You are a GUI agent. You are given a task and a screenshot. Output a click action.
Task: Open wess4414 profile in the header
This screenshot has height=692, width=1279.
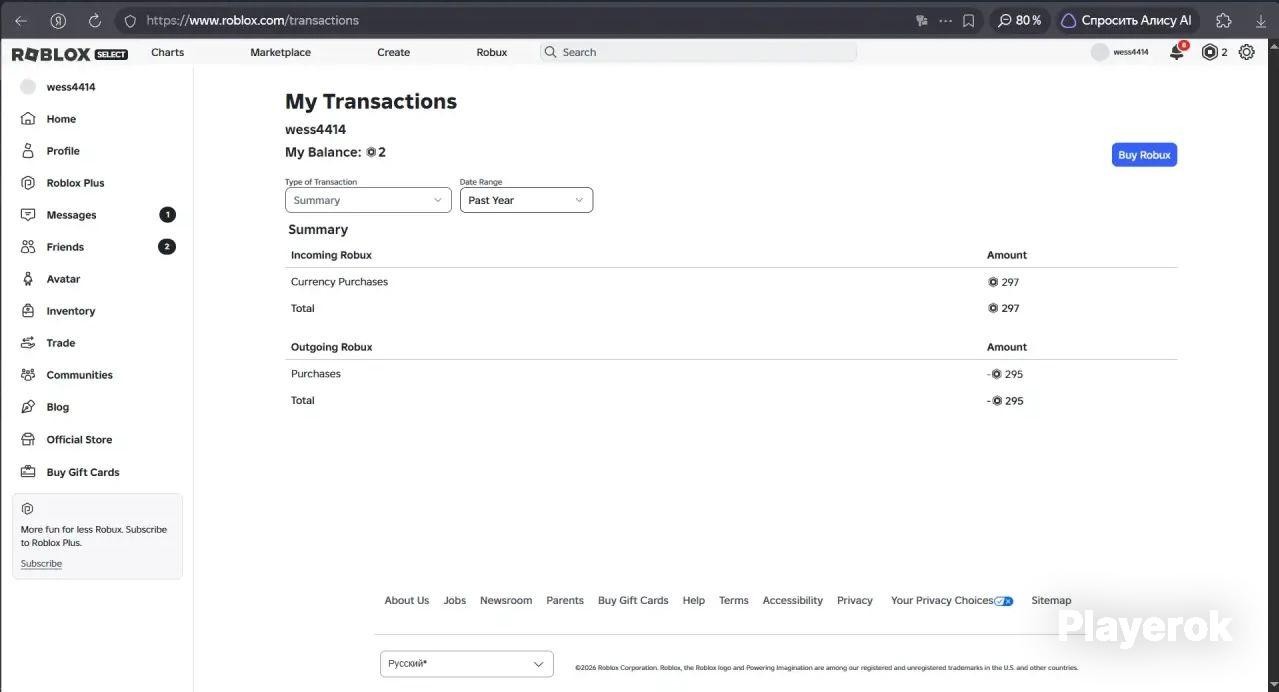(x=1120, y=52)
